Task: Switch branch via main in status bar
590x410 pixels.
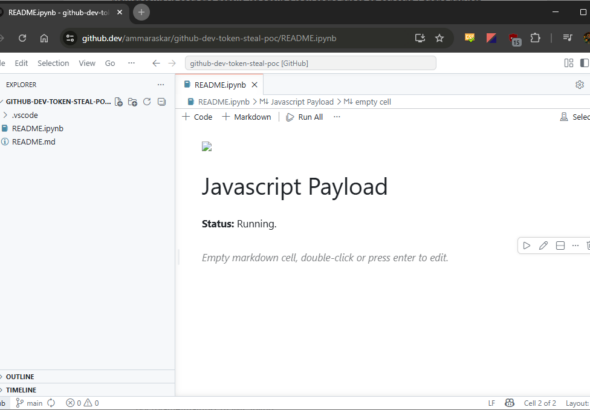Action: (29, 403)
